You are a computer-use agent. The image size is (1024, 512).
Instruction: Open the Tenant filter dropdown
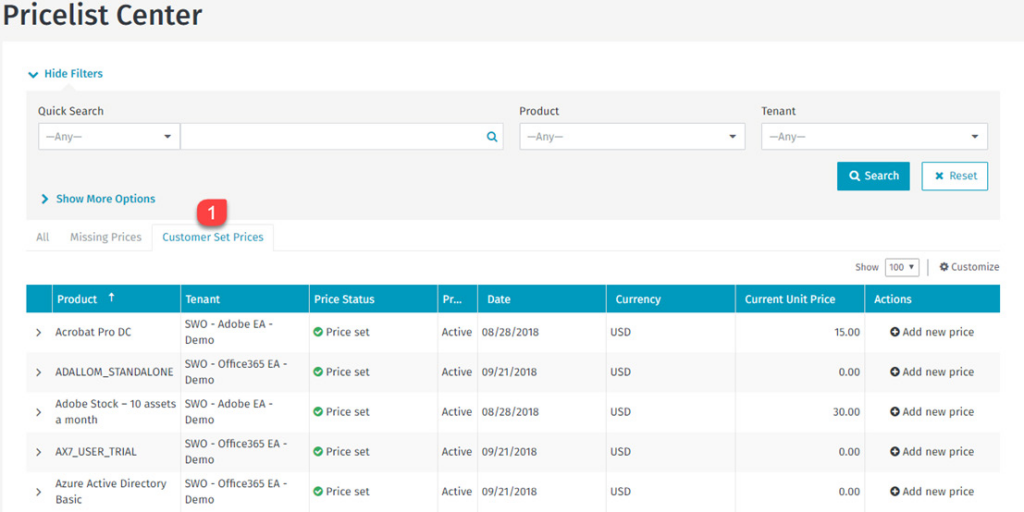click(x=873, y=137)
